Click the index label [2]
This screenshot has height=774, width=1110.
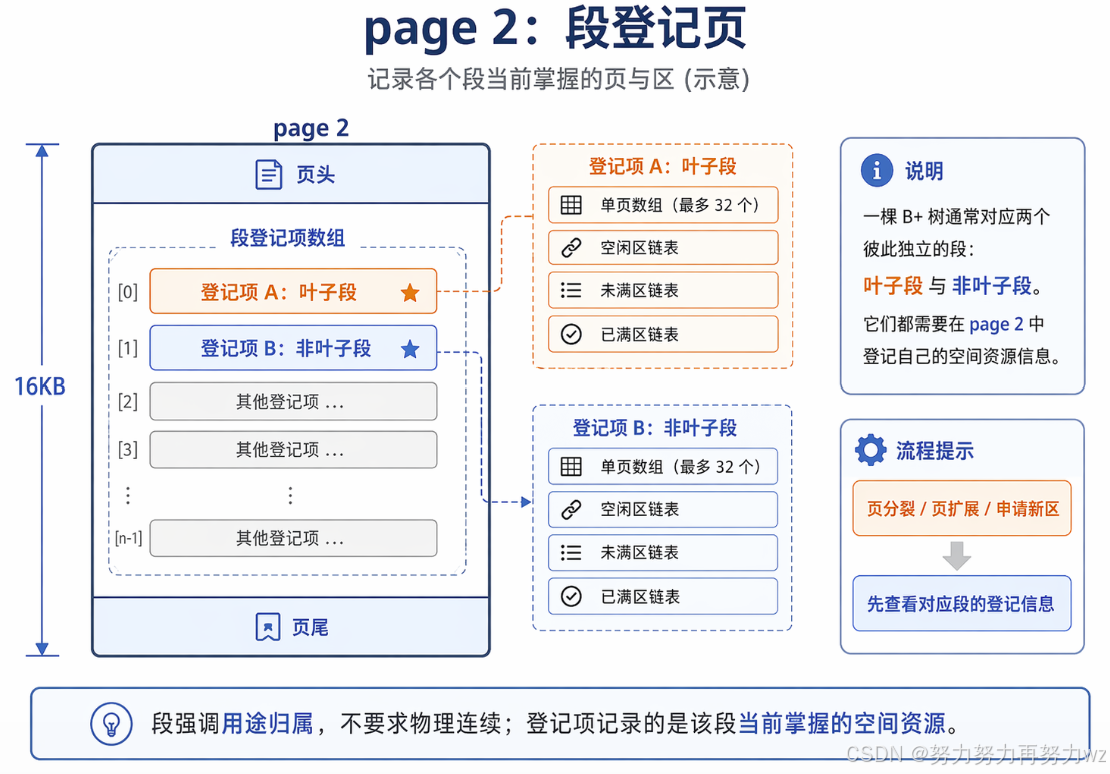pyautogui.click(x=127, y=402)
